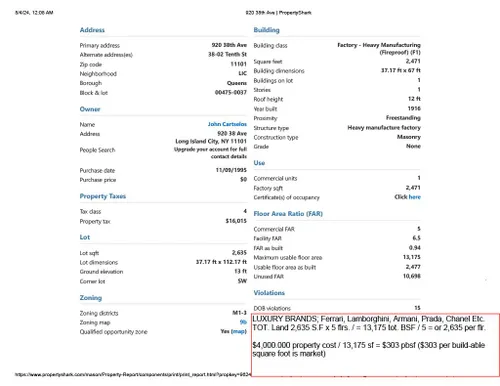
Task: Select the Owner section heading
Action: point(90,109)
